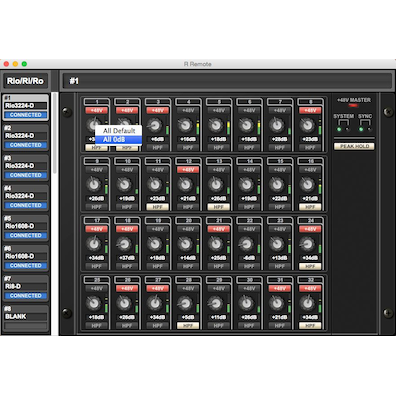Click the PEAK HOLD button
Viewport: 396px width, 396px height.
354,146
